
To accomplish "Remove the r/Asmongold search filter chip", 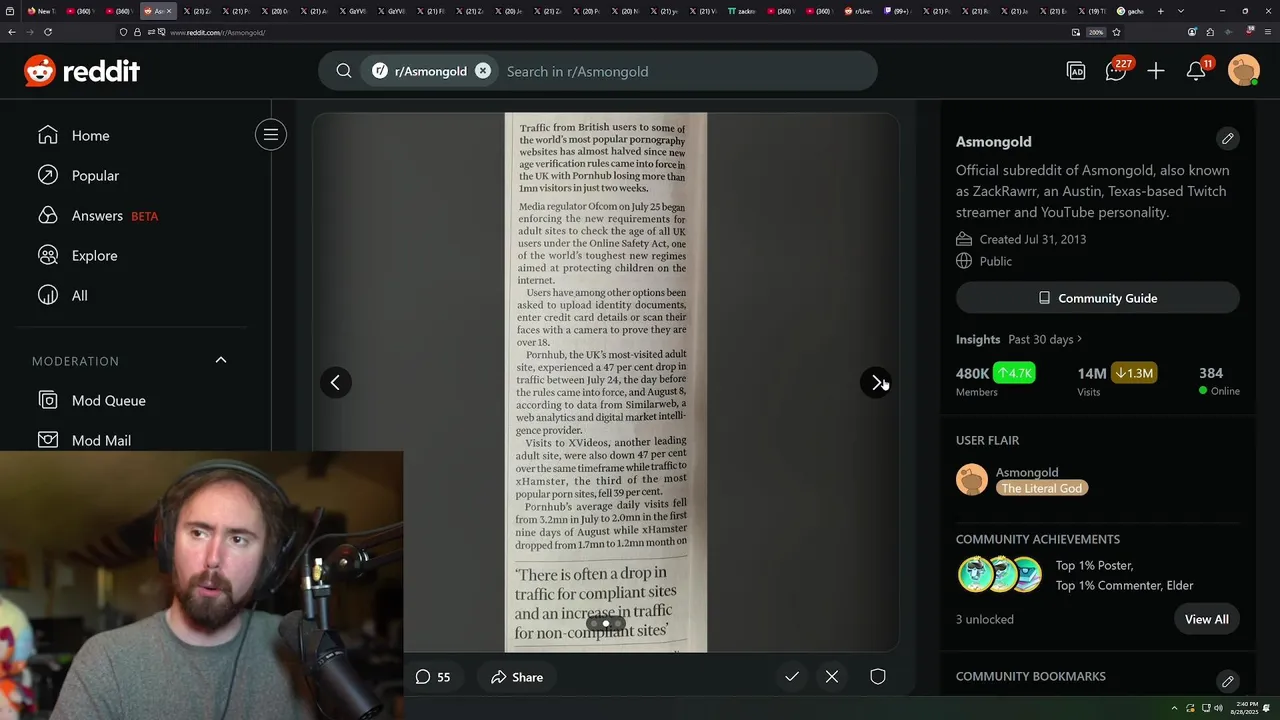I will click(482, 71).
